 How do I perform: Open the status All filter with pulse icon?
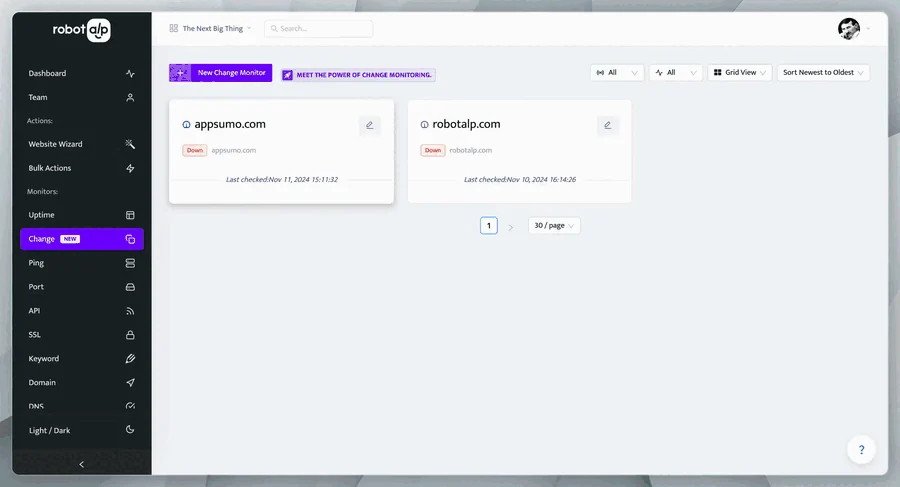[676, 72]
